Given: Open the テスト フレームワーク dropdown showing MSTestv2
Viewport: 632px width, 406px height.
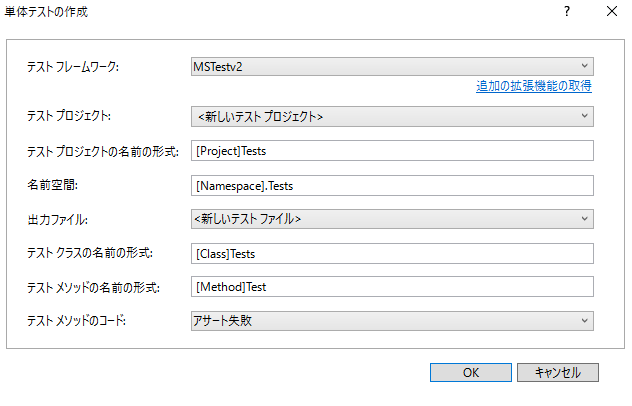Looking at the screenshot, I should (392, 67).
